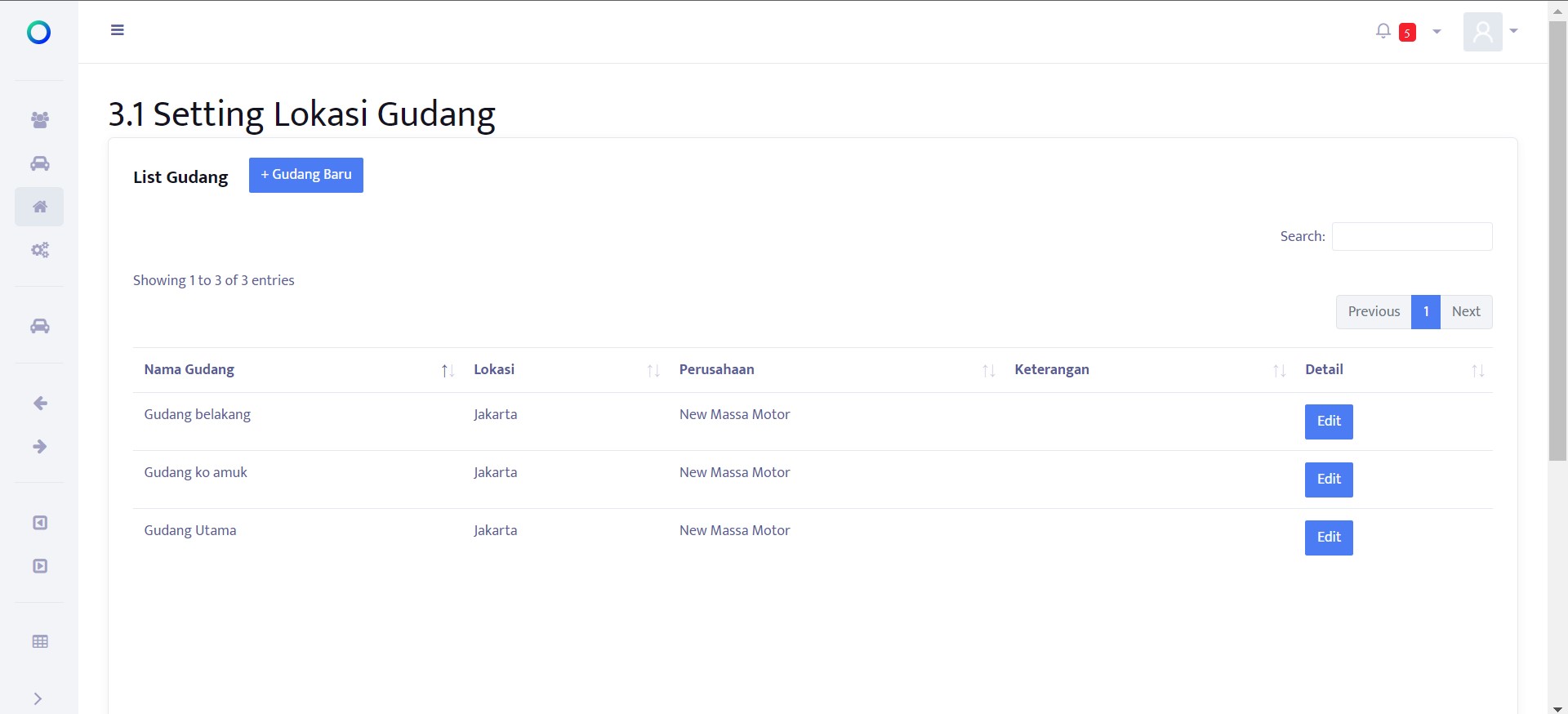Screen dimensions: 1568x714
Task: Click the left arrow icon in sidebar
Action: pyautogui.click(x=39, y=404)
